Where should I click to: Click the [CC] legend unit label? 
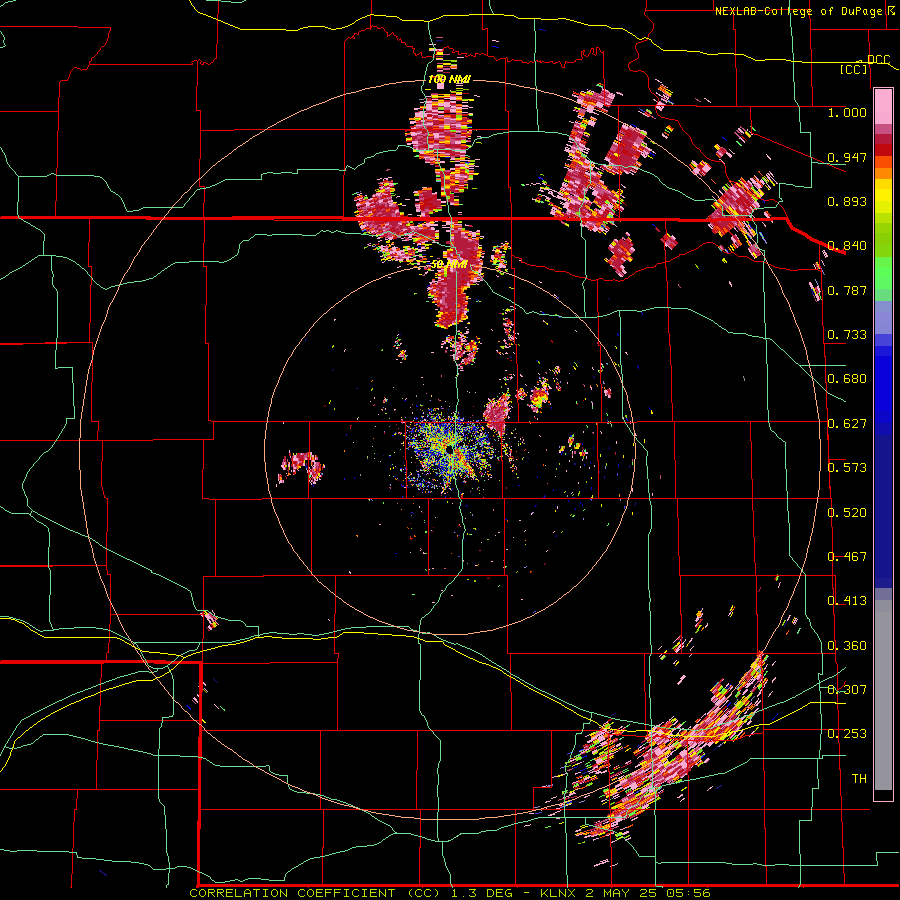pyautogui.click(x=854, y=69)
